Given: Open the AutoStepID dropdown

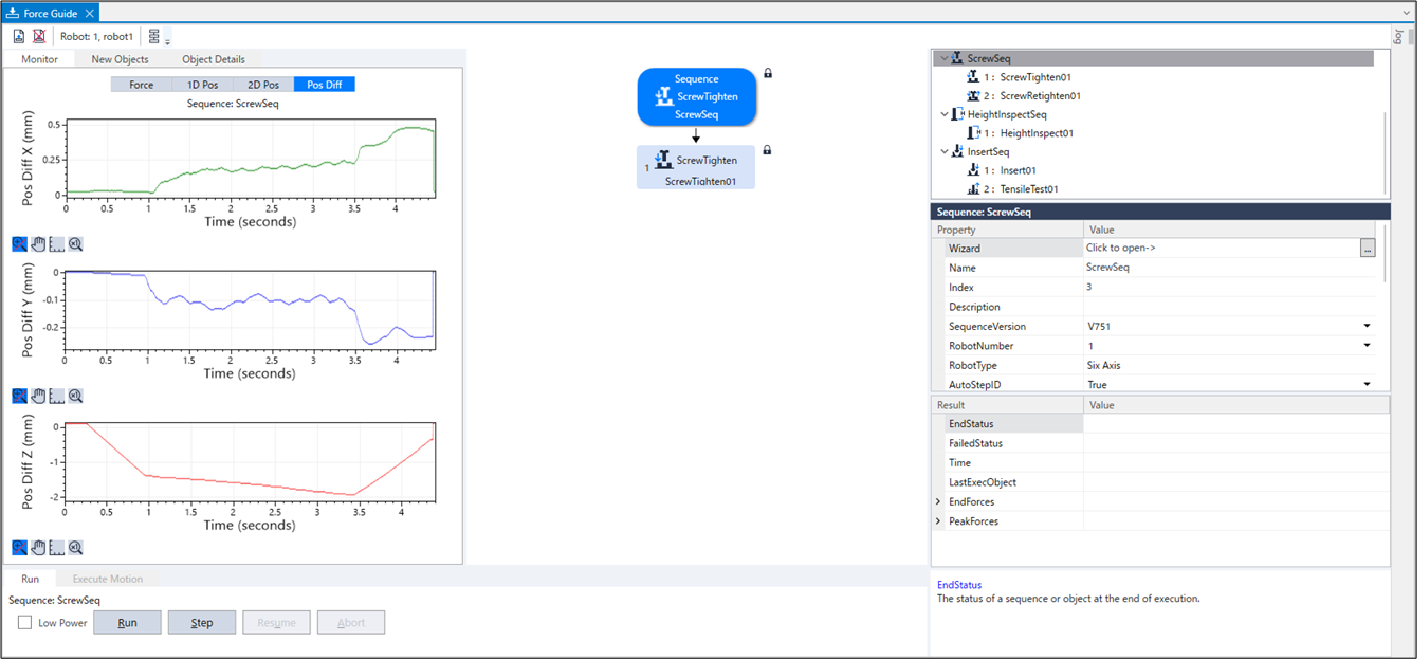Looking at the screenshot, I should pos(1366,385).
